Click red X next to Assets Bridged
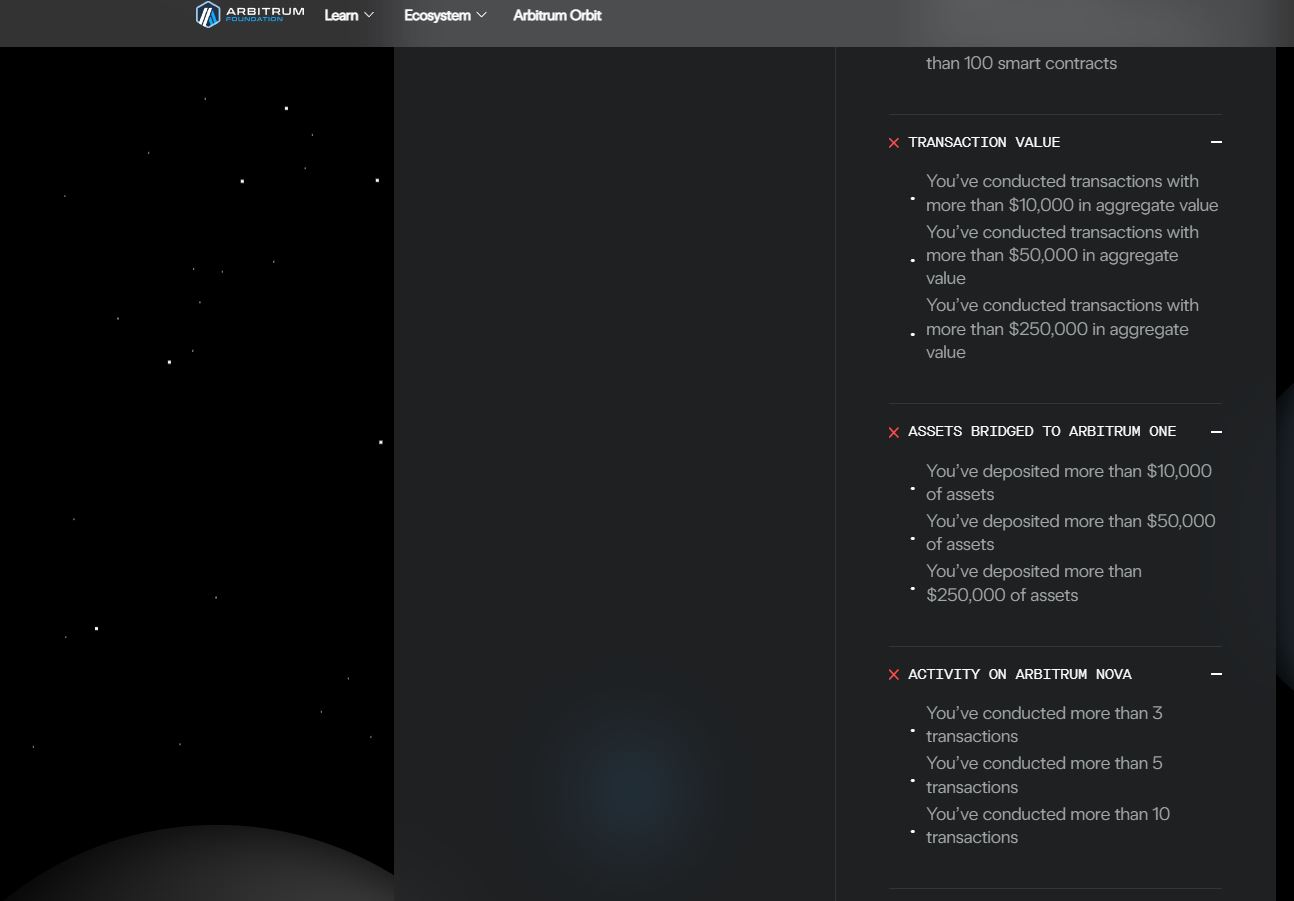The image size is (1294, 901). click(x=894, y=433)
